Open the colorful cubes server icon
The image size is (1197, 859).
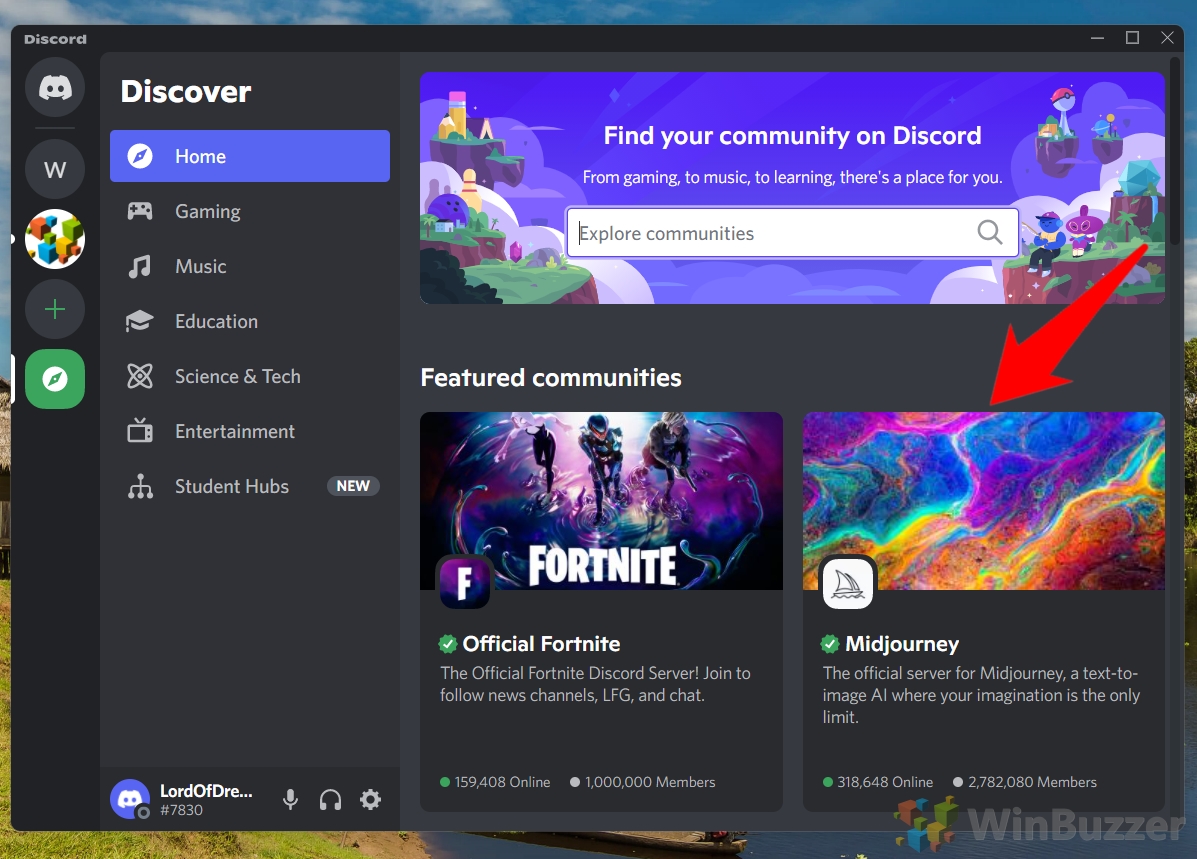pyautogui.click(x=55, y=239)
